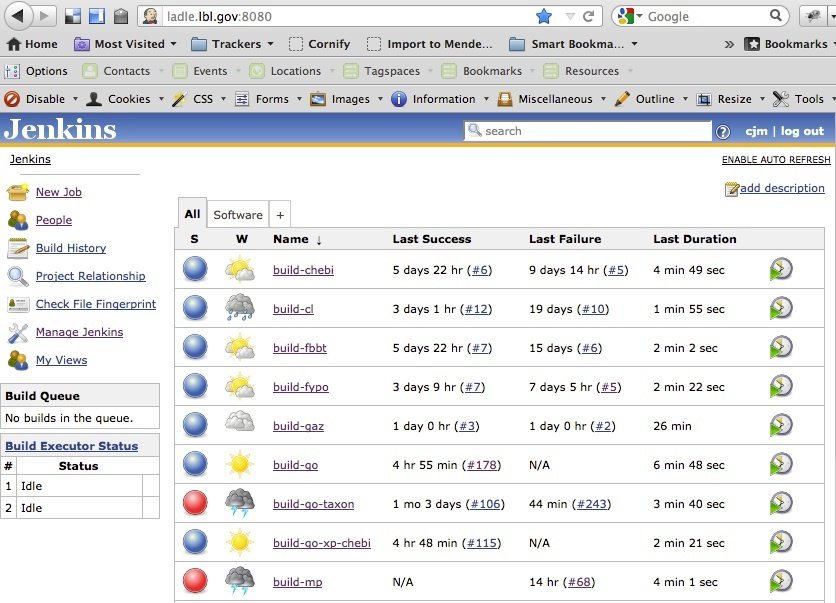Open the Outline toolbar menu
This screenshot has height=603, width=836.
coord(651,99)
